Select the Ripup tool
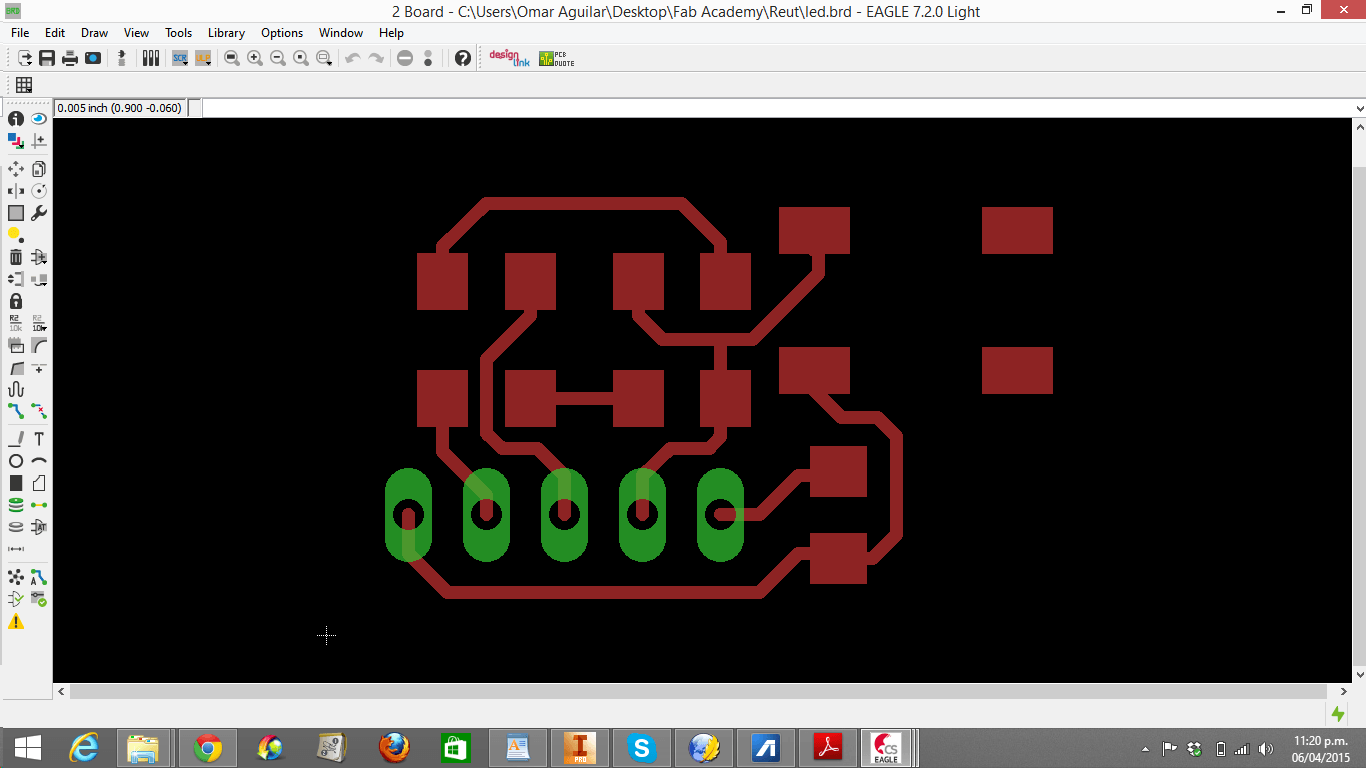The image size is (1366, 768). (39, 411)
